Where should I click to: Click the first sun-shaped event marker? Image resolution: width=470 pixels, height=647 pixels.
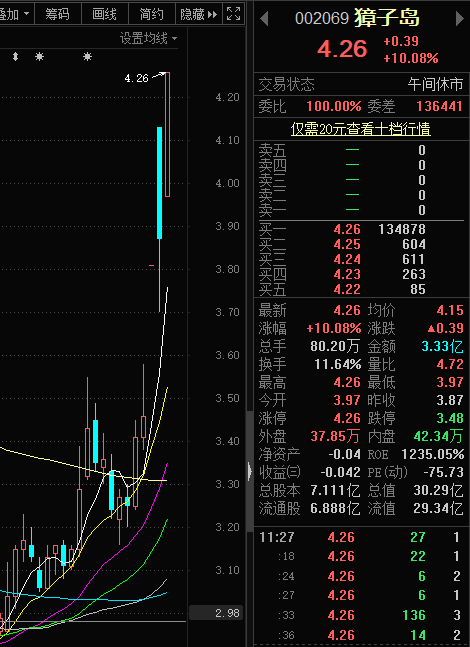click(39, 57)
